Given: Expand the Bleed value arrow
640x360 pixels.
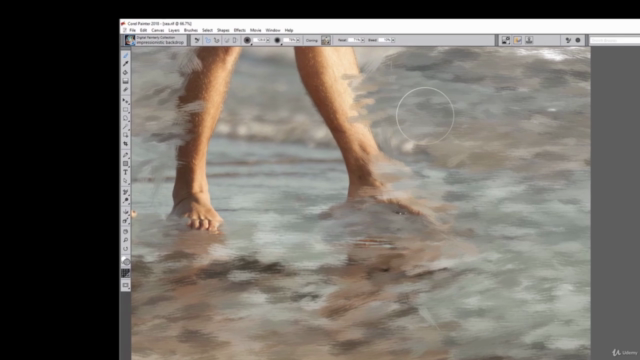Looking at the screenshot, I should click(x=393, y=40).
